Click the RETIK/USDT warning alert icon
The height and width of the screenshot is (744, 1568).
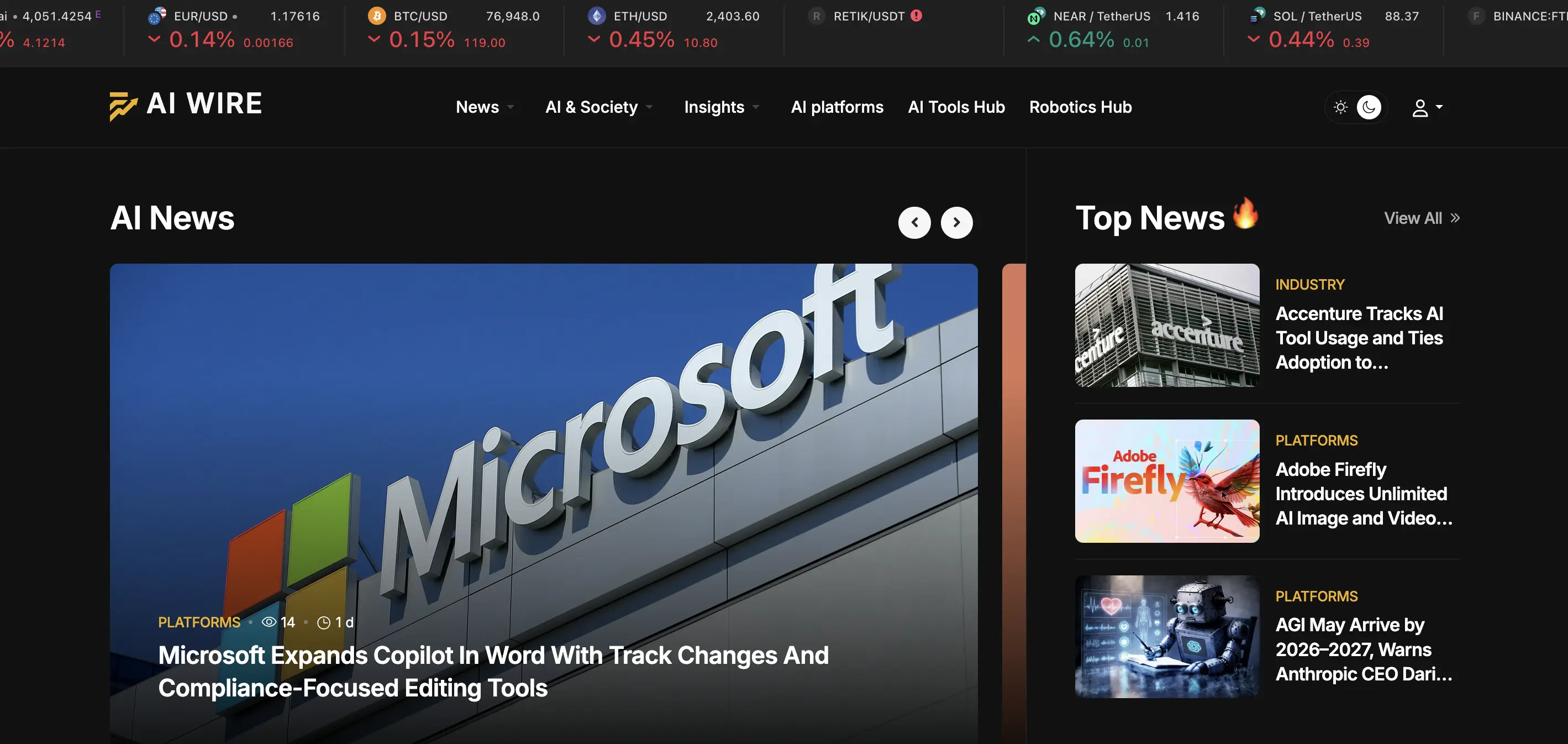coord(917,16)
